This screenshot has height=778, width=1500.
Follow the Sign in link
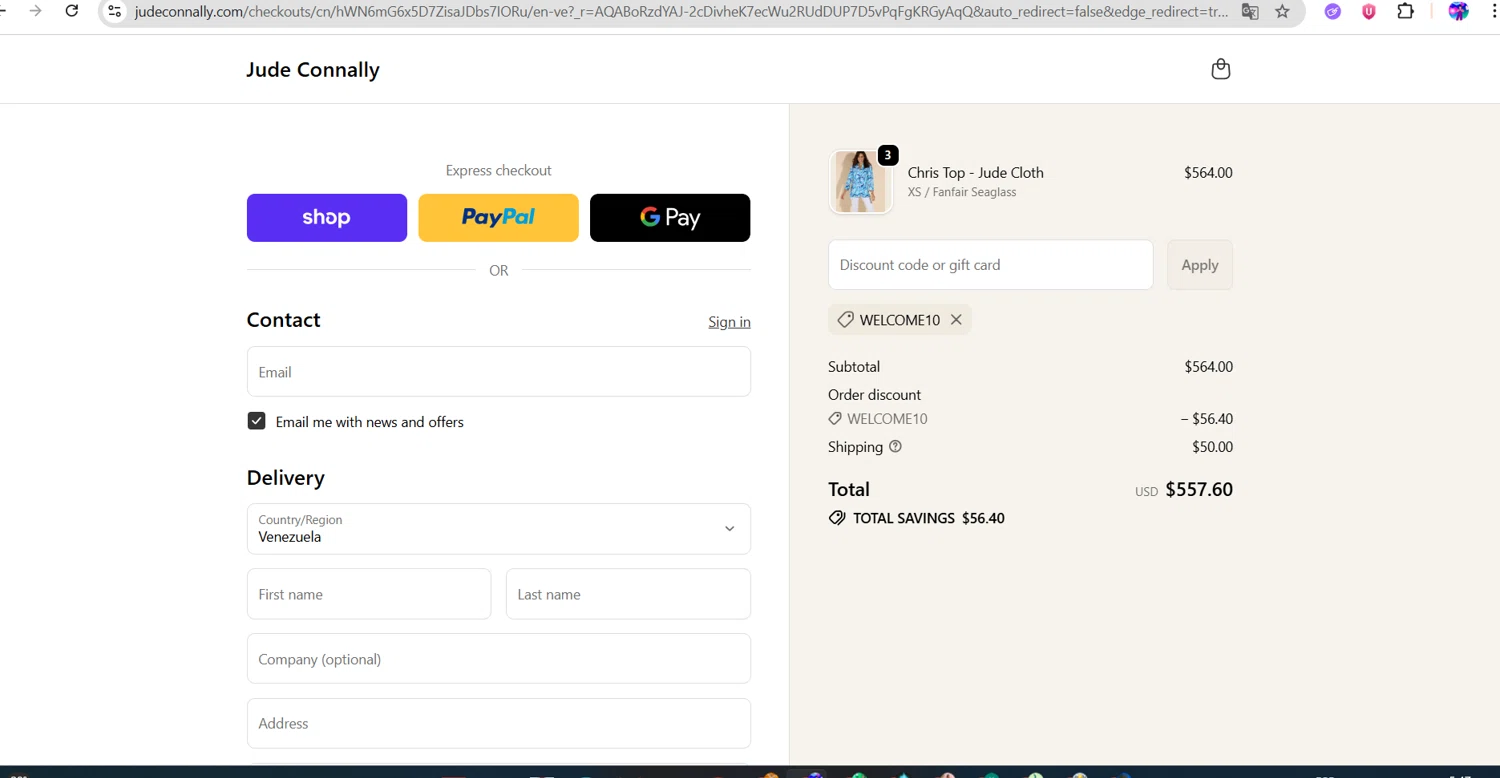click(x=729, y=322)
